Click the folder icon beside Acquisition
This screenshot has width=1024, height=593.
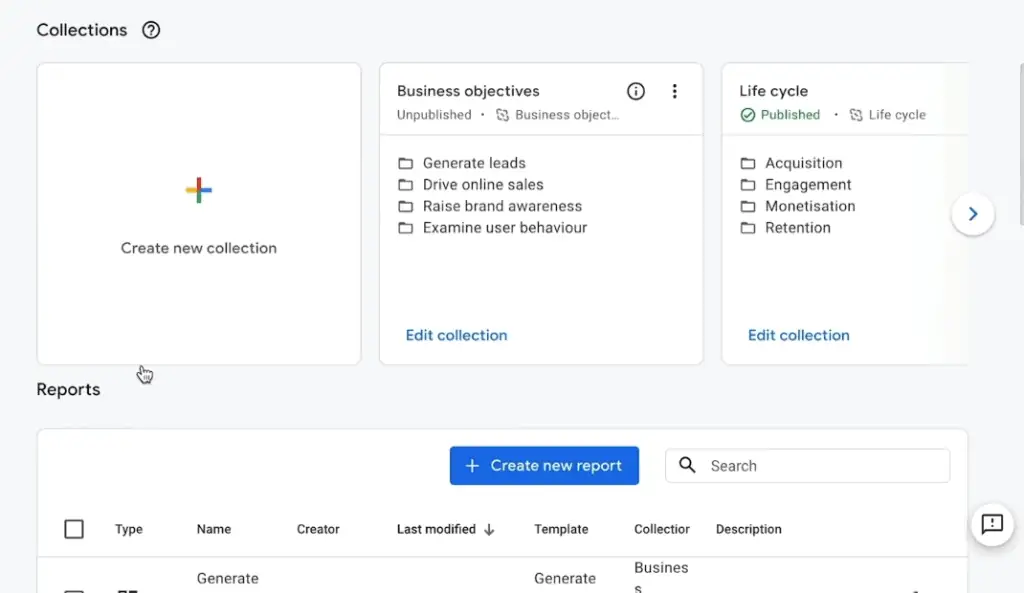coord(748,162)
